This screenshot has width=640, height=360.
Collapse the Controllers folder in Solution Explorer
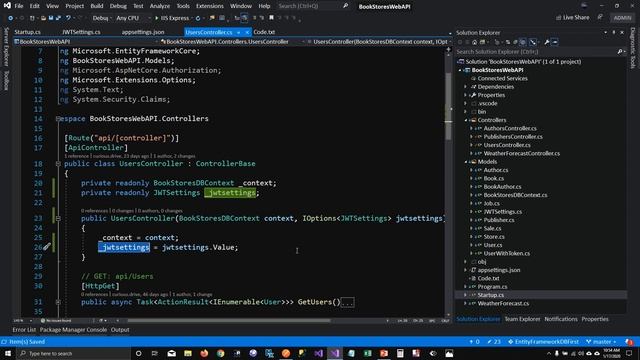(x=466, y=120)
